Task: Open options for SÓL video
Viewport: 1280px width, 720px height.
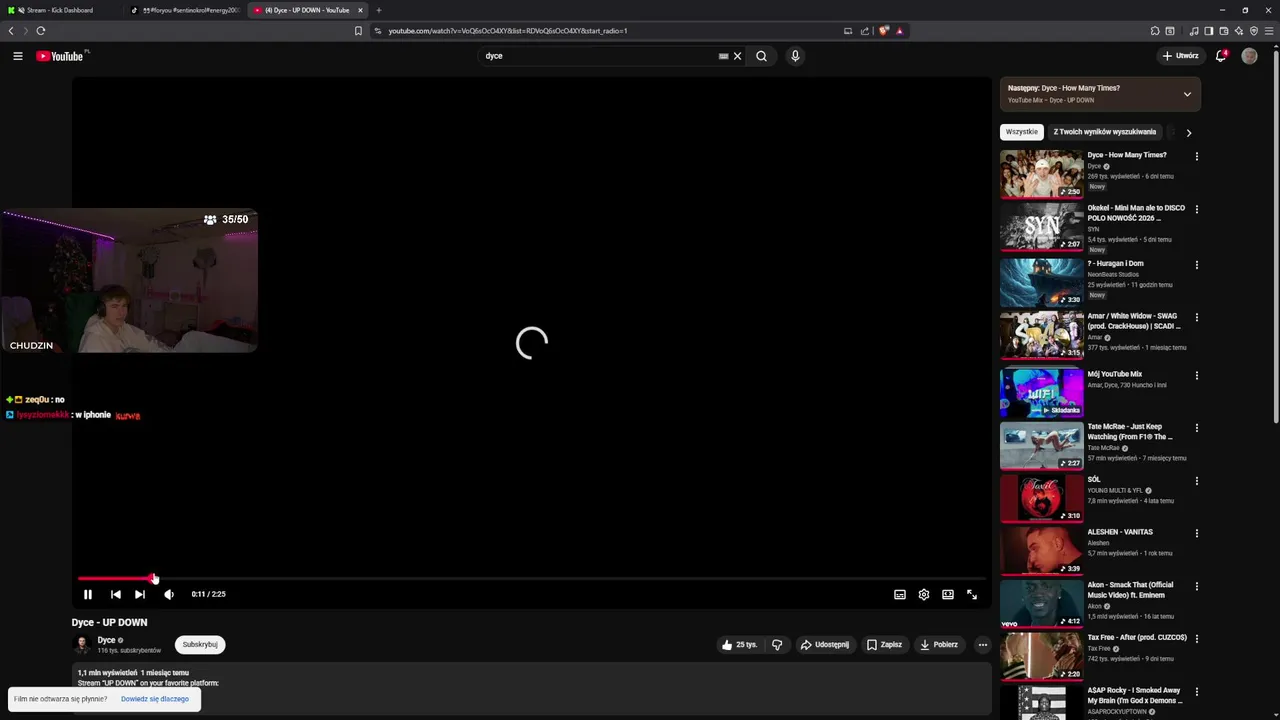Action: [x=1196, y=481]
